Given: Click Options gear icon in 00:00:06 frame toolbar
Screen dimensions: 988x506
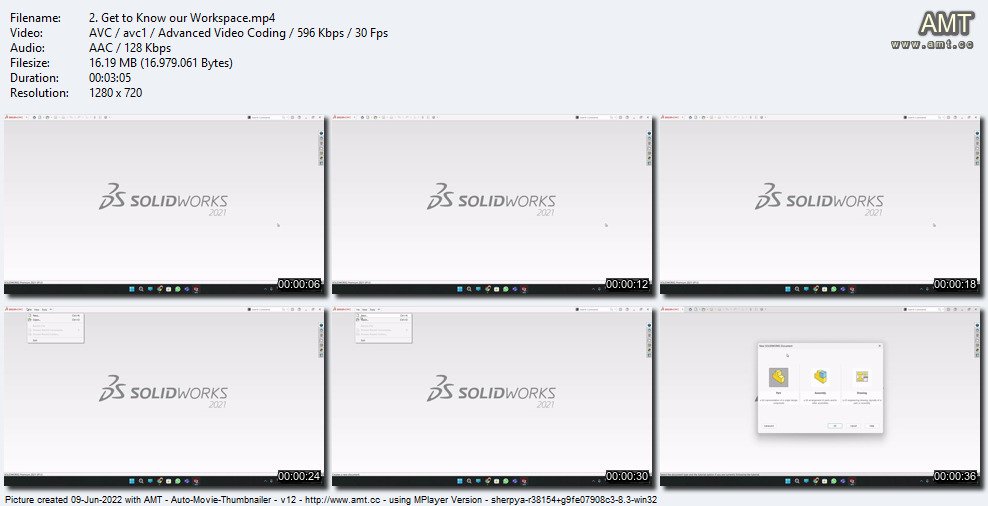Looking at the screenshot, I should 105,117.
